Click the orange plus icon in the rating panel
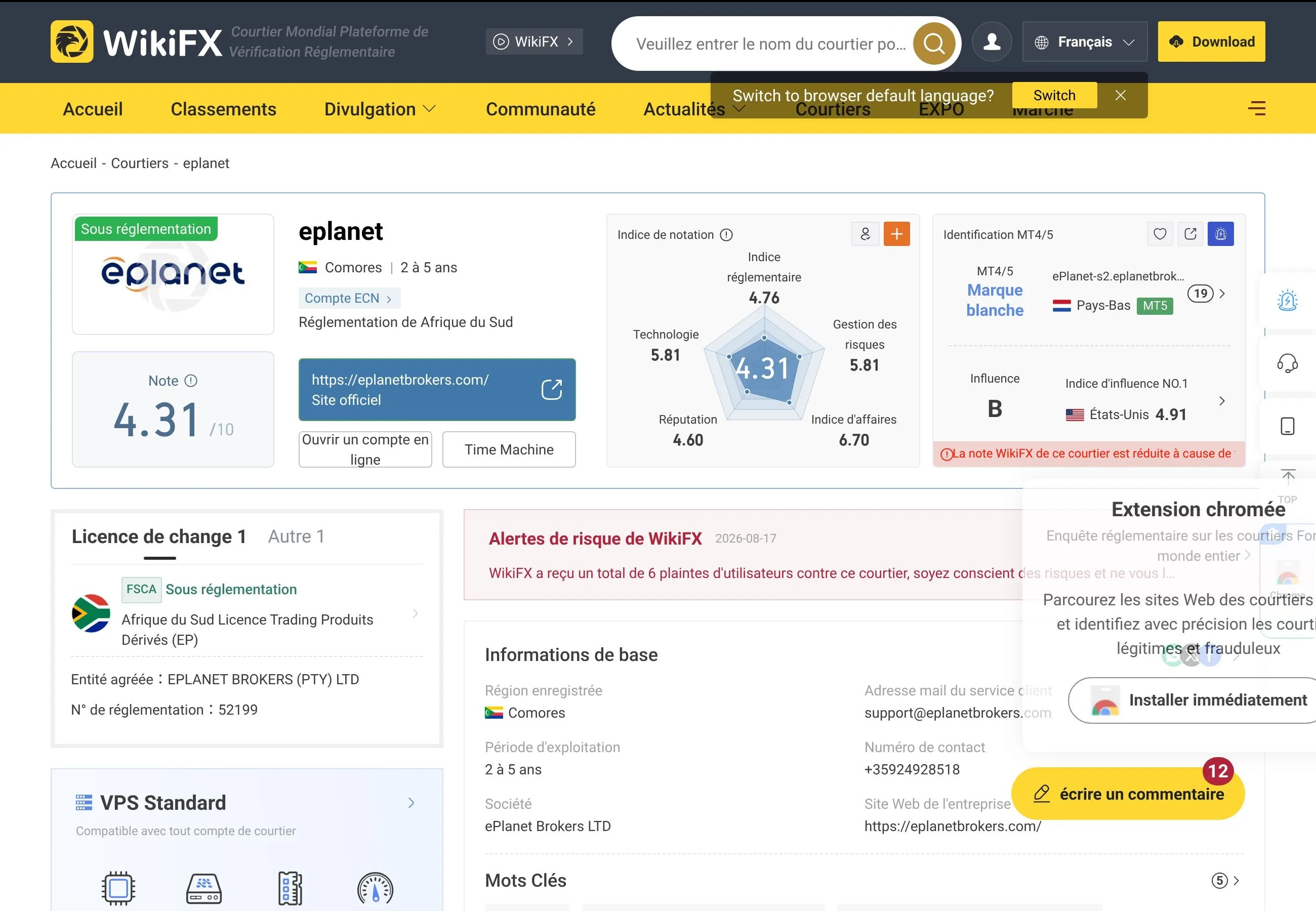Viewport: 1316px width, 911px height. [896, 234]
